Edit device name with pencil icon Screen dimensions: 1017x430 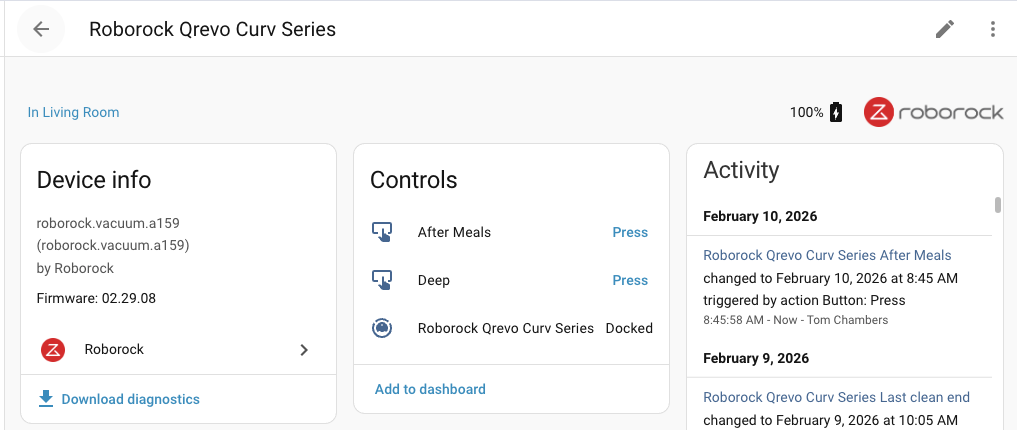tap(944, 29)
